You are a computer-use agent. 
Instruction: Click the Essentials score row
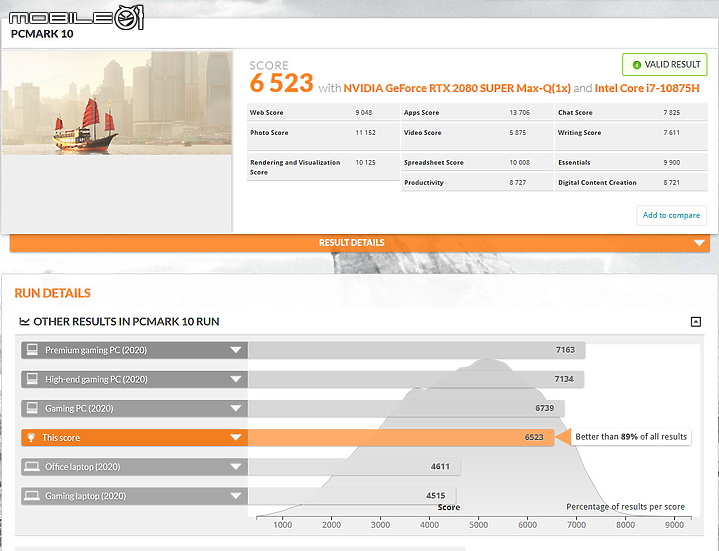(631, 162)
